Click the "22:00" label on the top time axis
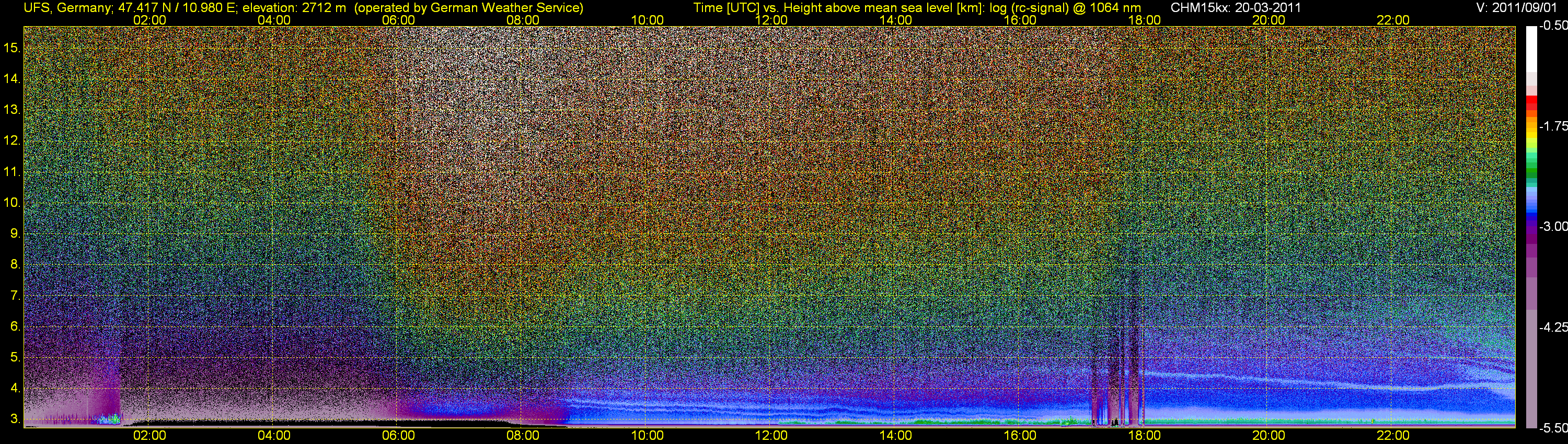 (1393, 20)
